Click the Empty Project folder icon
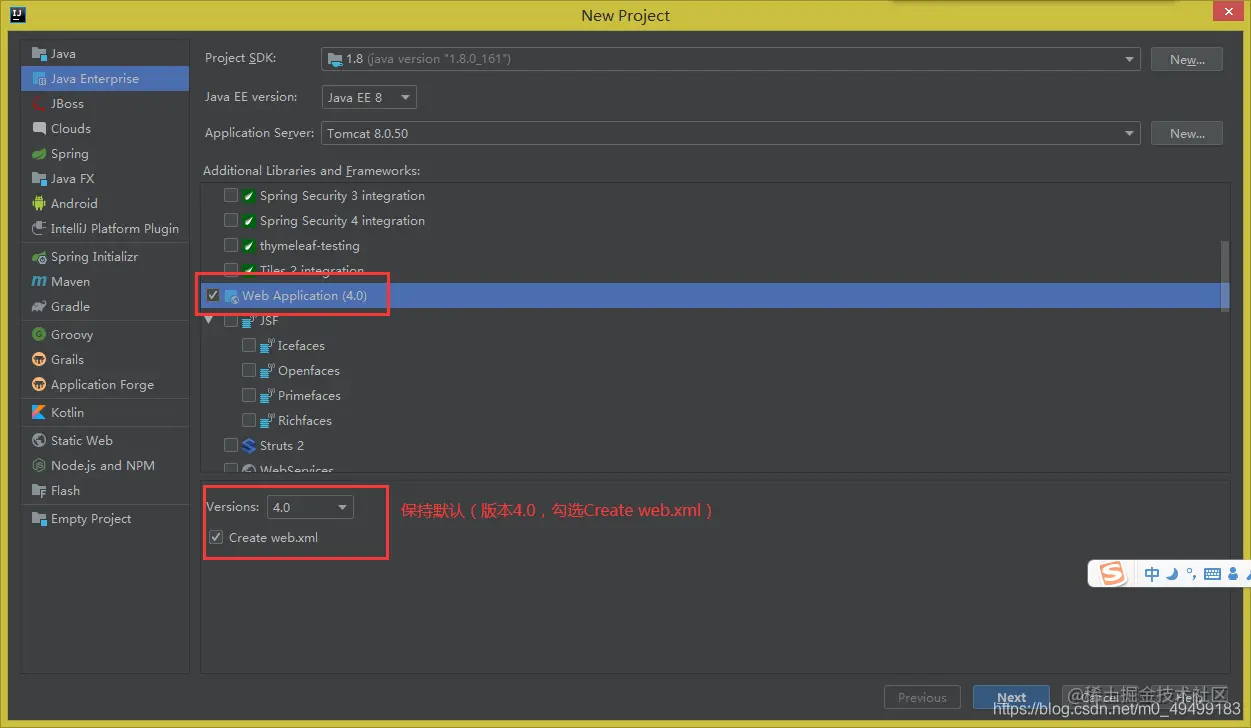This screenshot has width=1251, height=728. click(39, 519)
